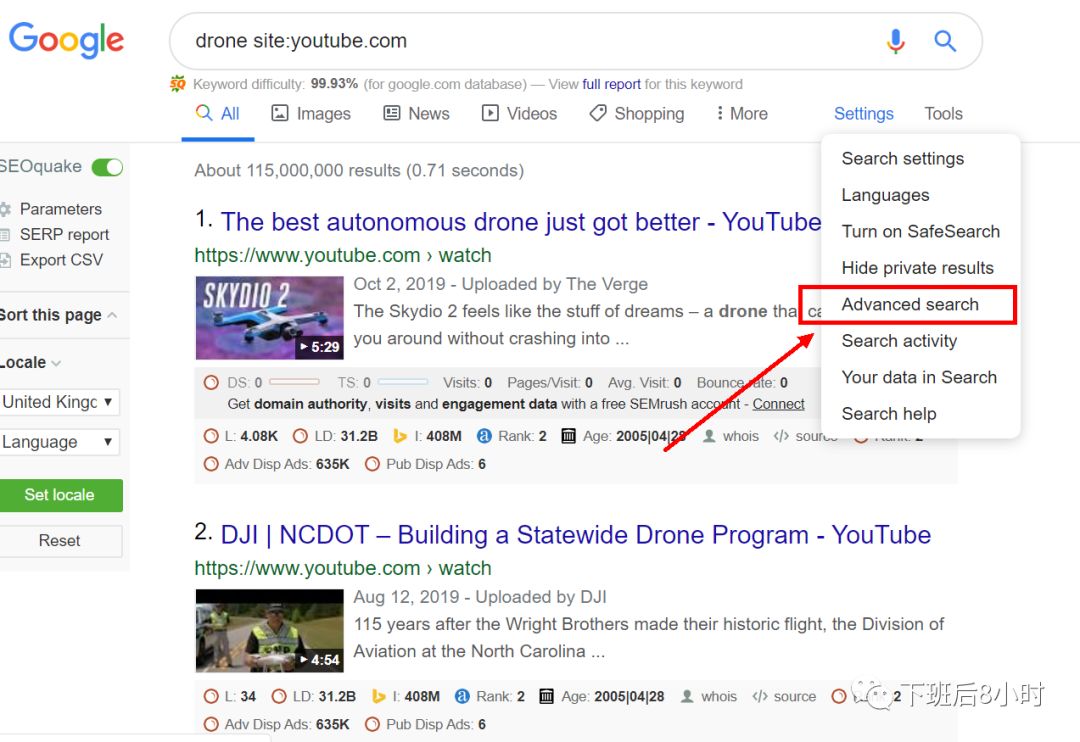Open the United Kingdom country dropdown

(59, 402)
